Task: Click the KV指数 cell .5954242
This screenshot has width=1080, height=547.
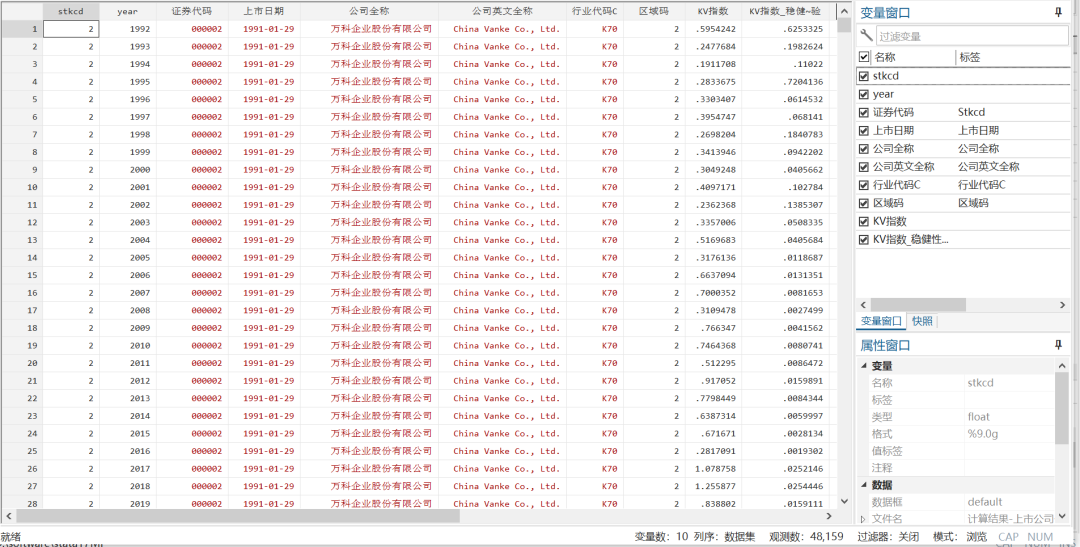Action: [x=714, y=29]
